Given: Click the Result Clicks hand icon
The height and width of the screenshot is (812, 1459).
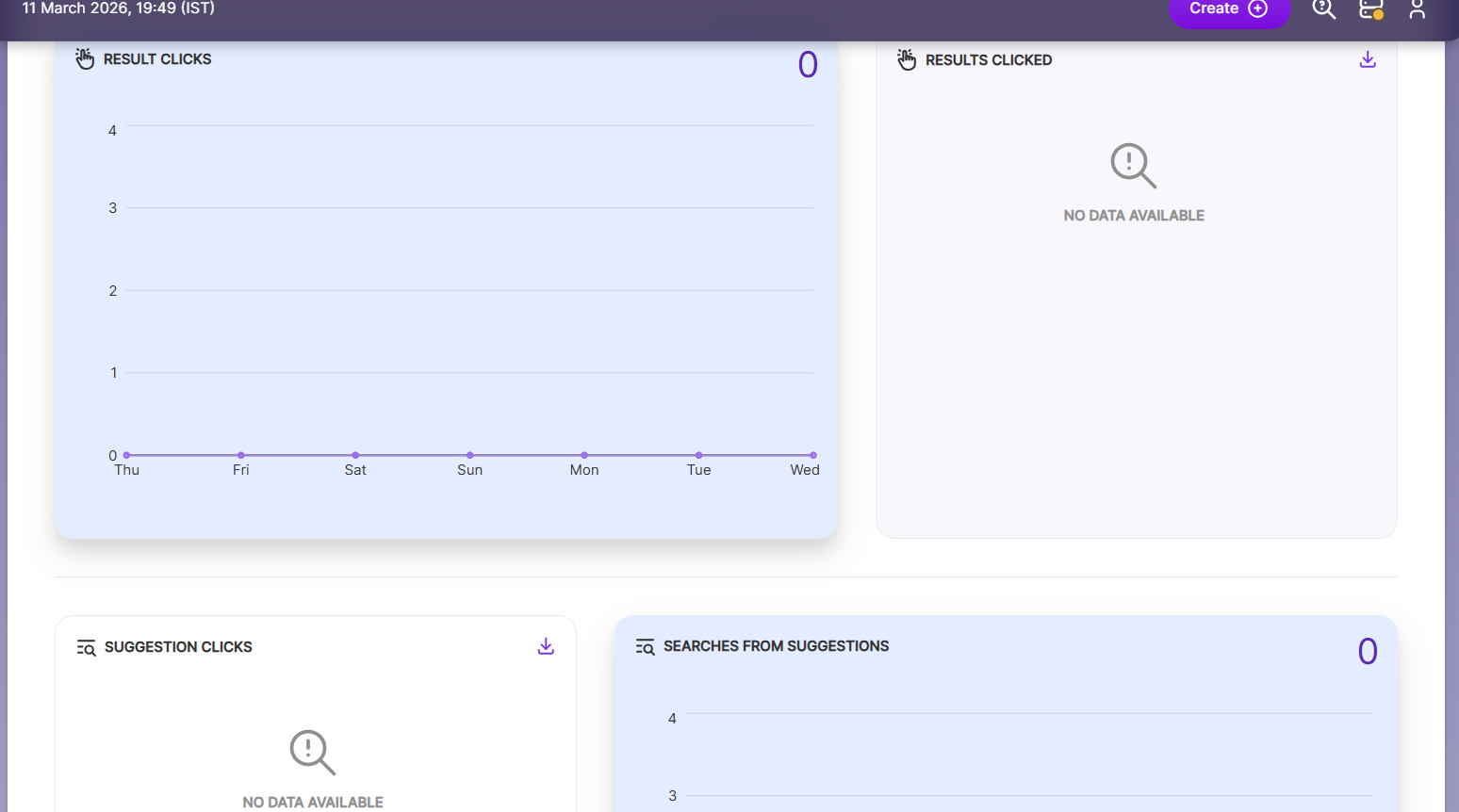Looking at the screenshot, I should pyautogui.click(x=85, y=58).
